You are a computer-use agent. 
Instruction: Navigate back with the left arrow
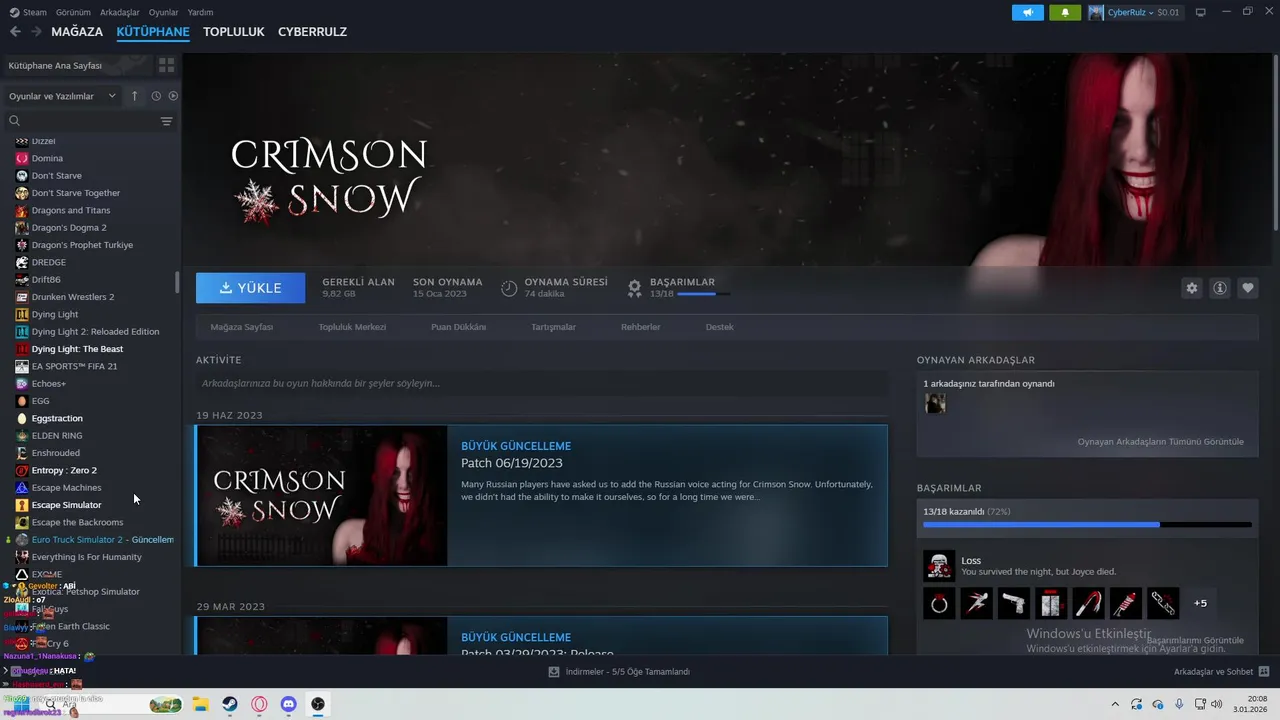coord(15,32)
